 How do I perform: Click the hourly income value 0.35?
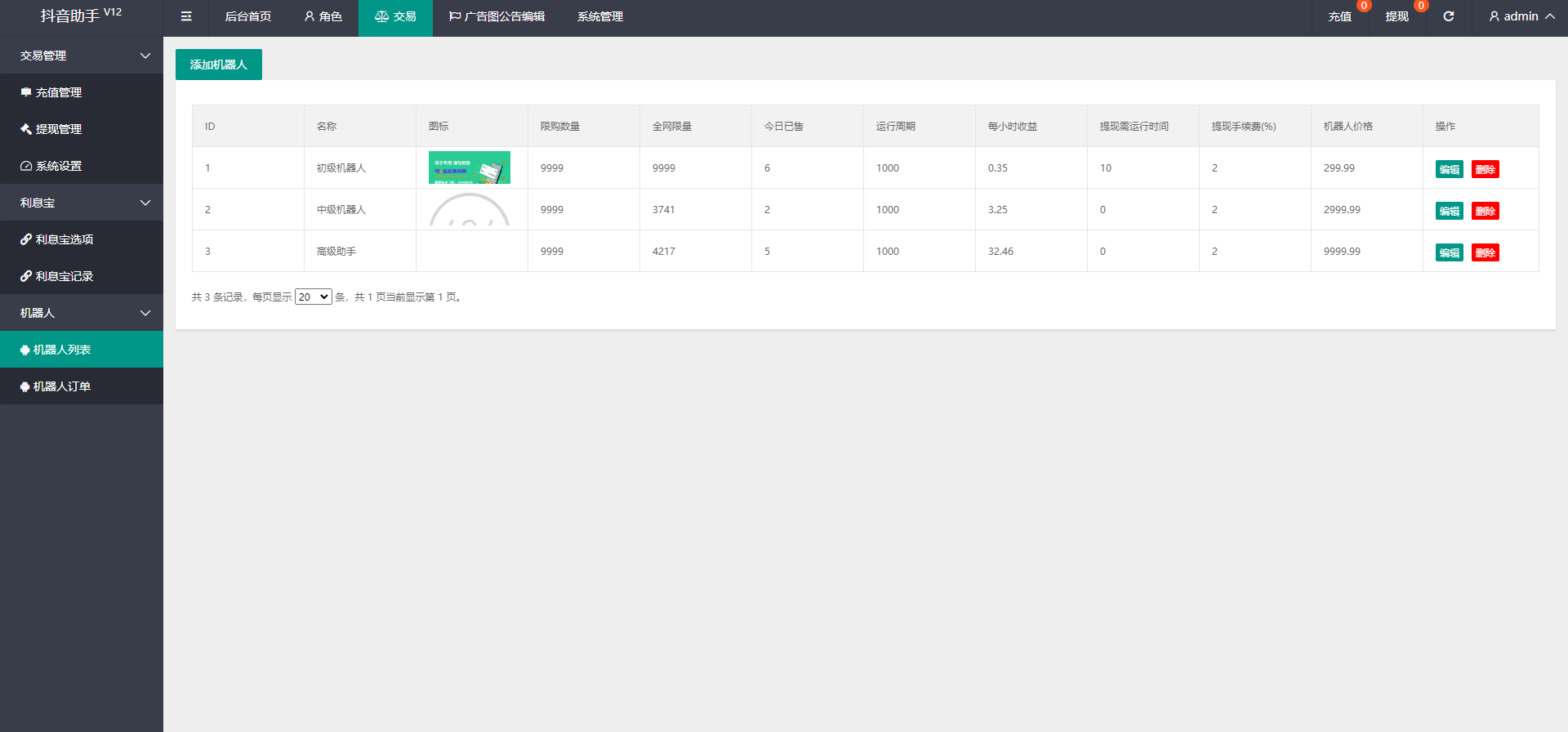click(998, 168)
